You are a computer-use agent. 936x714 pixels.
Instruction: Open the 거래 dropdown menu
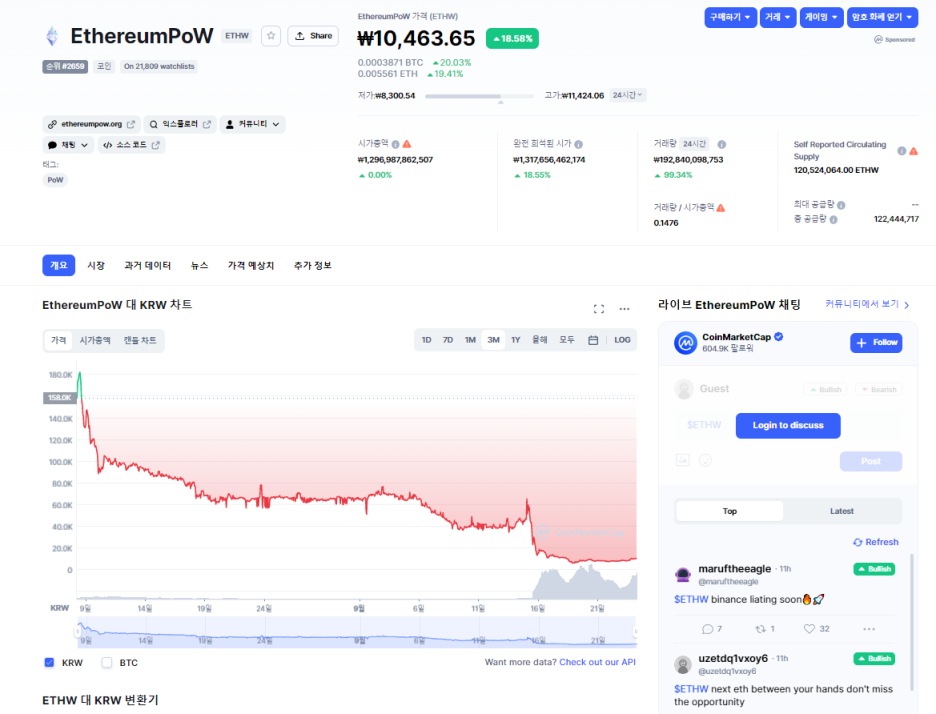(777, 17)
